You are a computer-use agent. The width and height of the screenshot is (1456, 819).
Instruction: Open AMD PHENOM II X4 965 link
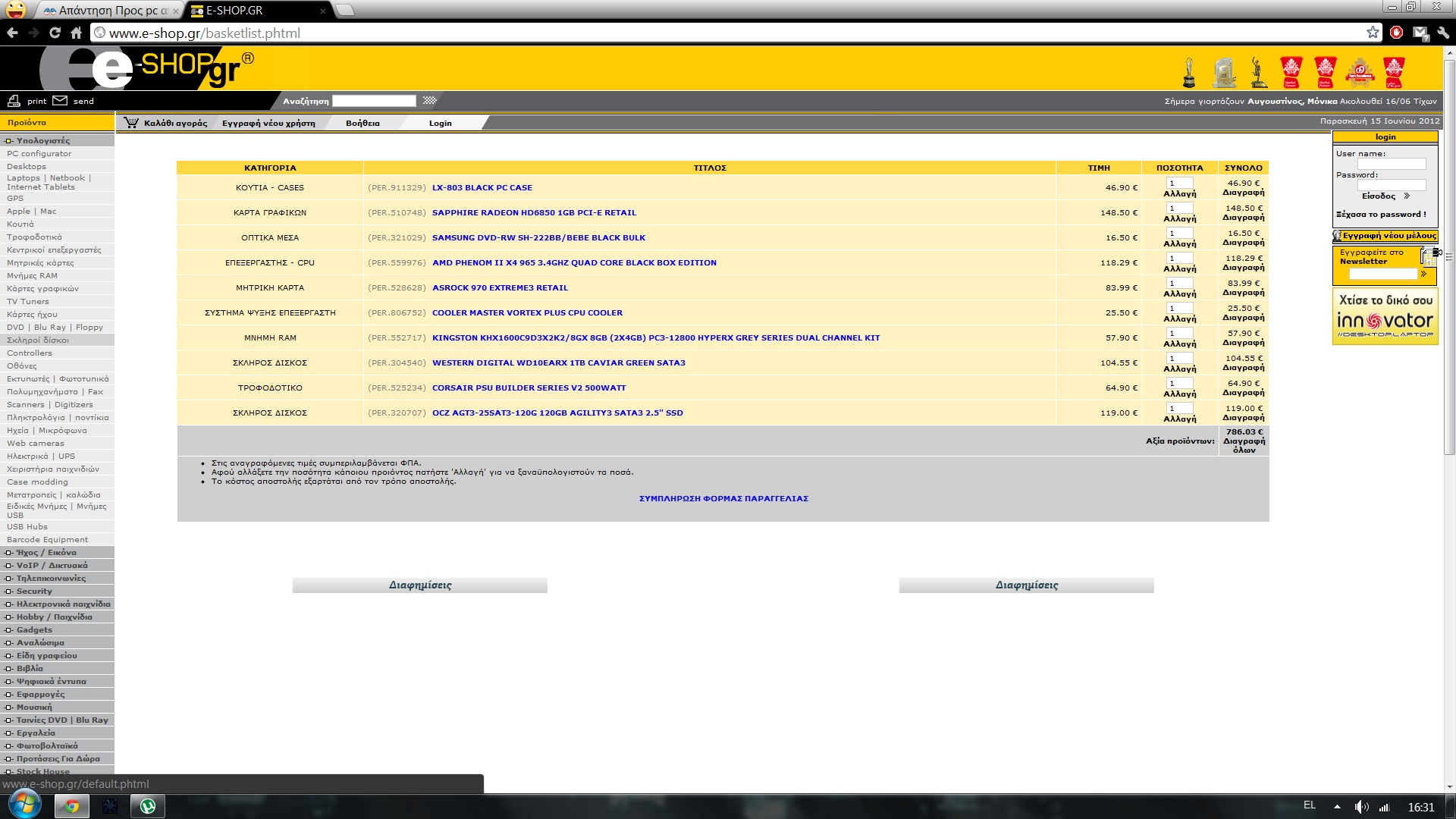tap(574, 262)
